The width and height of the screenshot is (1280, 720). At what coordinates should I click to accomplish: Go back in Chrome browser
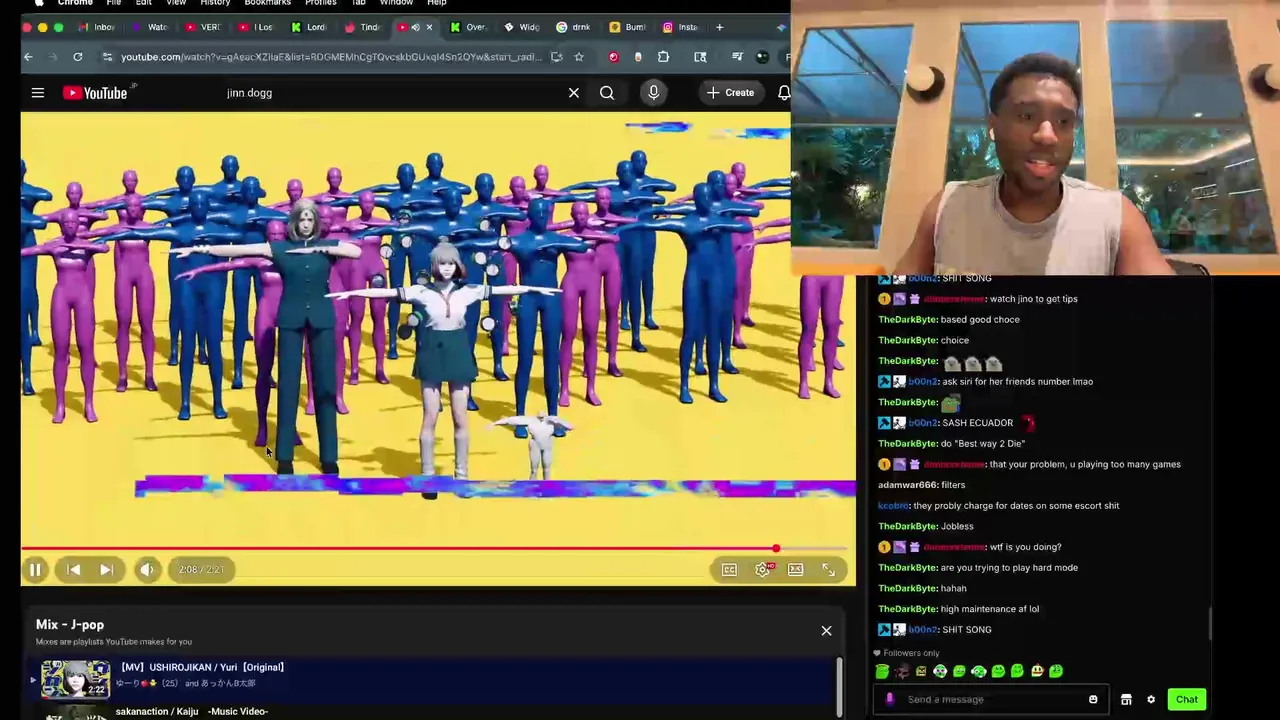tap(28, 57)
